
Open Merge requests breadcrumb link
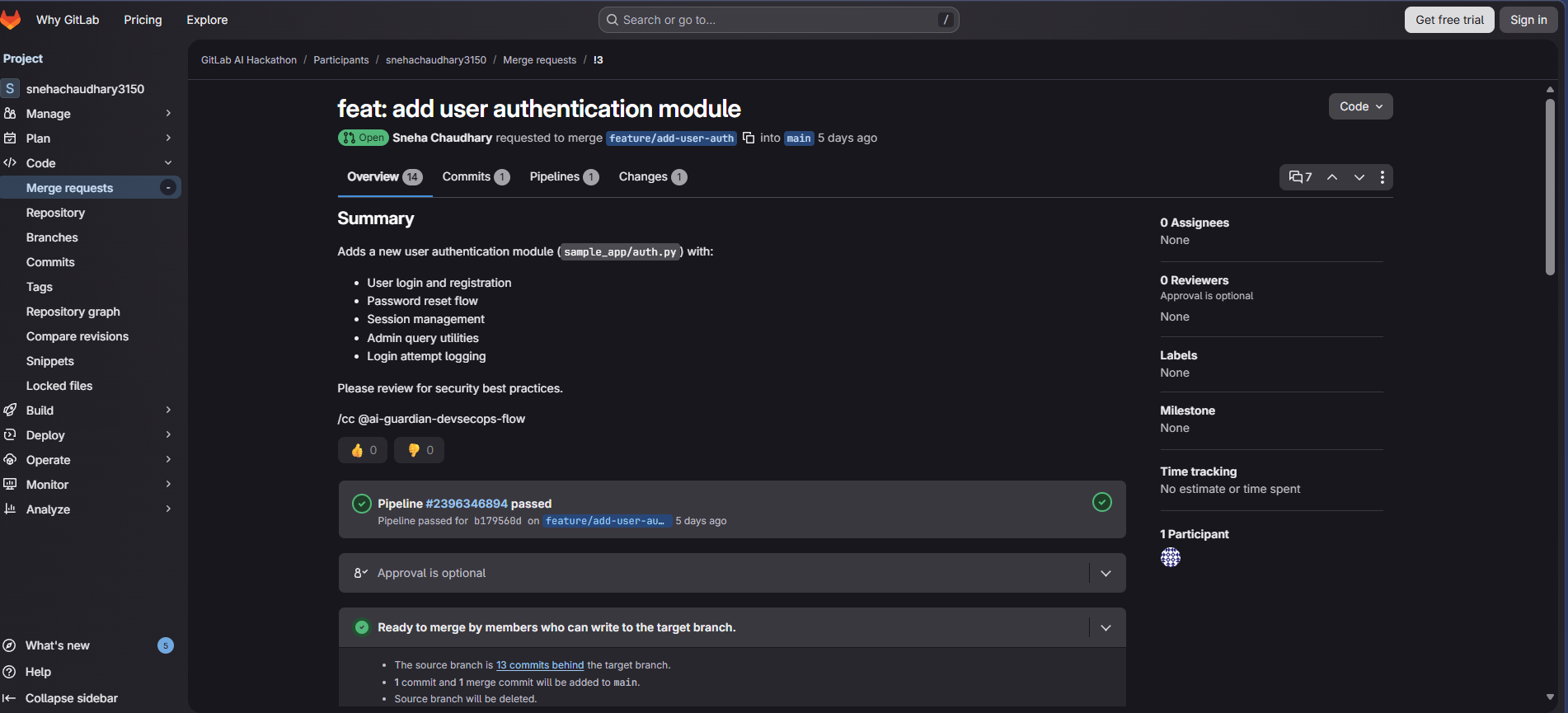(539, 60)
